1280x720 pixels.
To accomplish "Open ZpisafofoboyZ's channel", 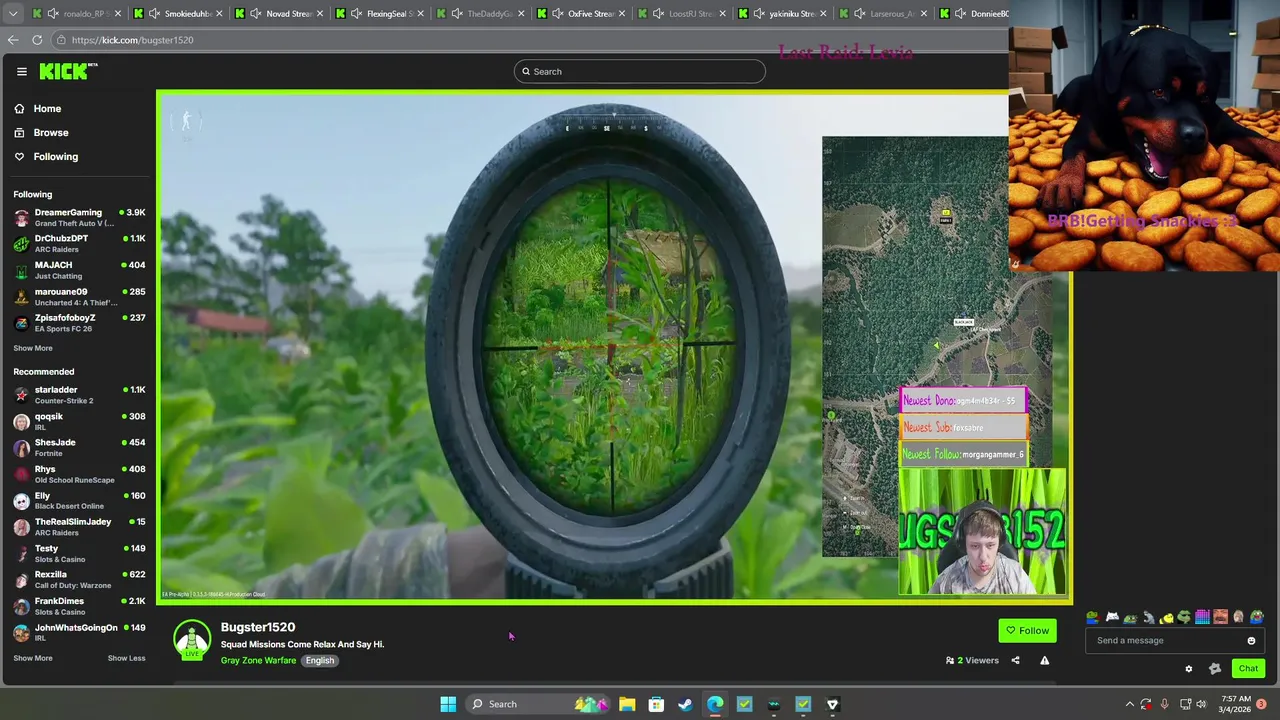I will (79, 322).
